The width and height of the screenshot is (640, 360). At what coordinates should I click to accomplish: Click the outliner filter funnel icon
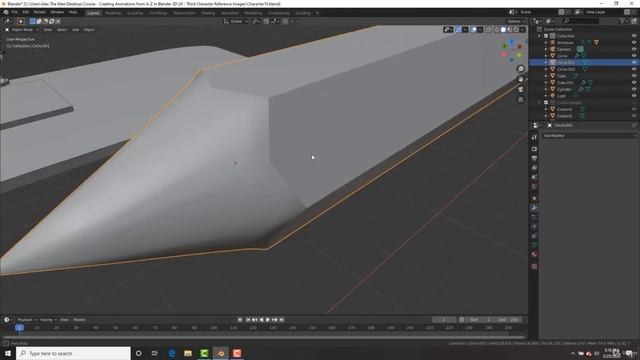click(622, 20)
